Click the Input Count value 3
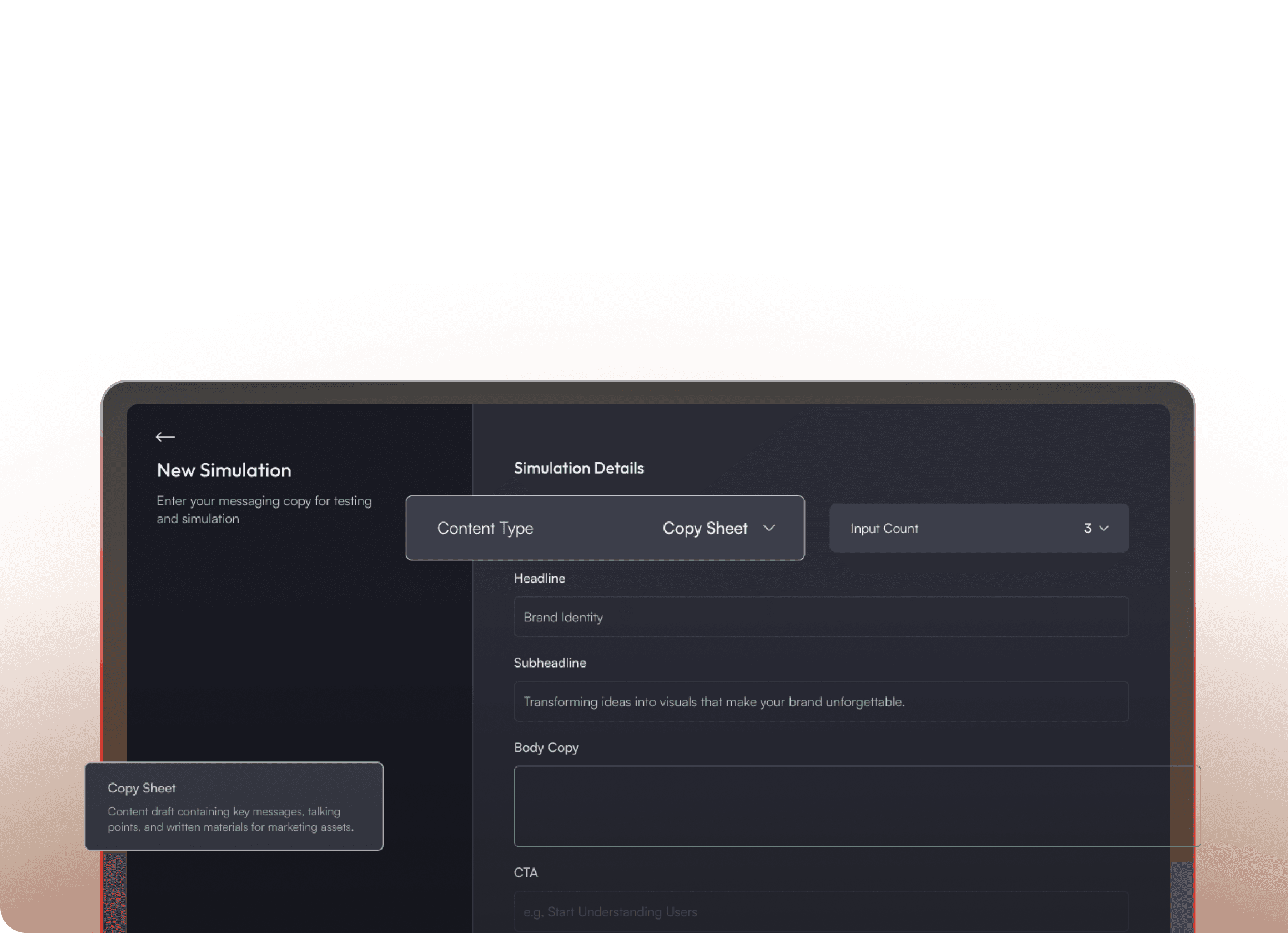The height and width of the screenshot is (933, 1288). pos(1087,529)
